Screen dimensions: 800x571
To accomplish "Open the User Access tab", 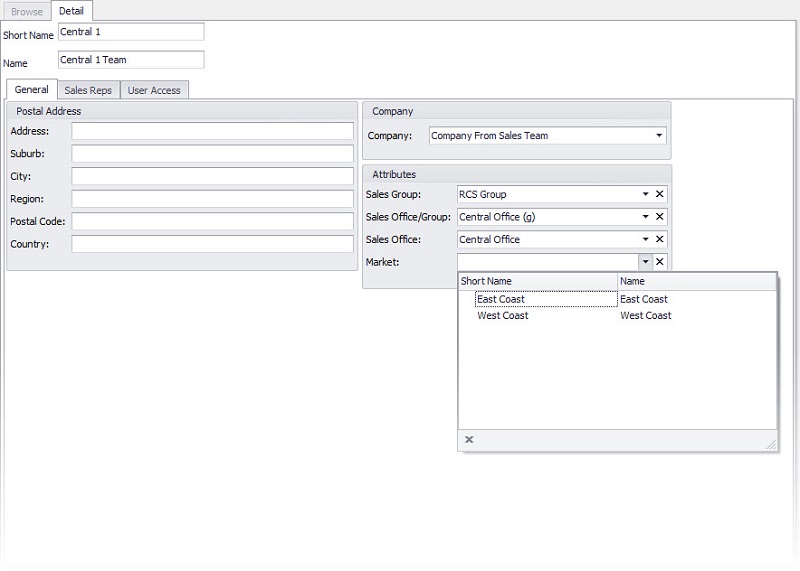I will pos(154,90).
